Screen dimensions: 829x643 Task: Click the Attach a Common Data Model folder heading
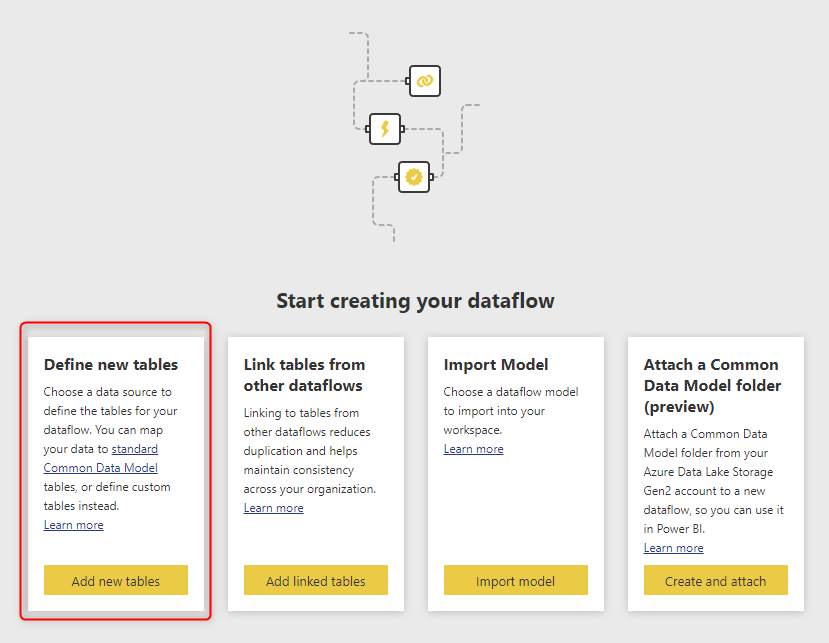(x=711, y=385)
